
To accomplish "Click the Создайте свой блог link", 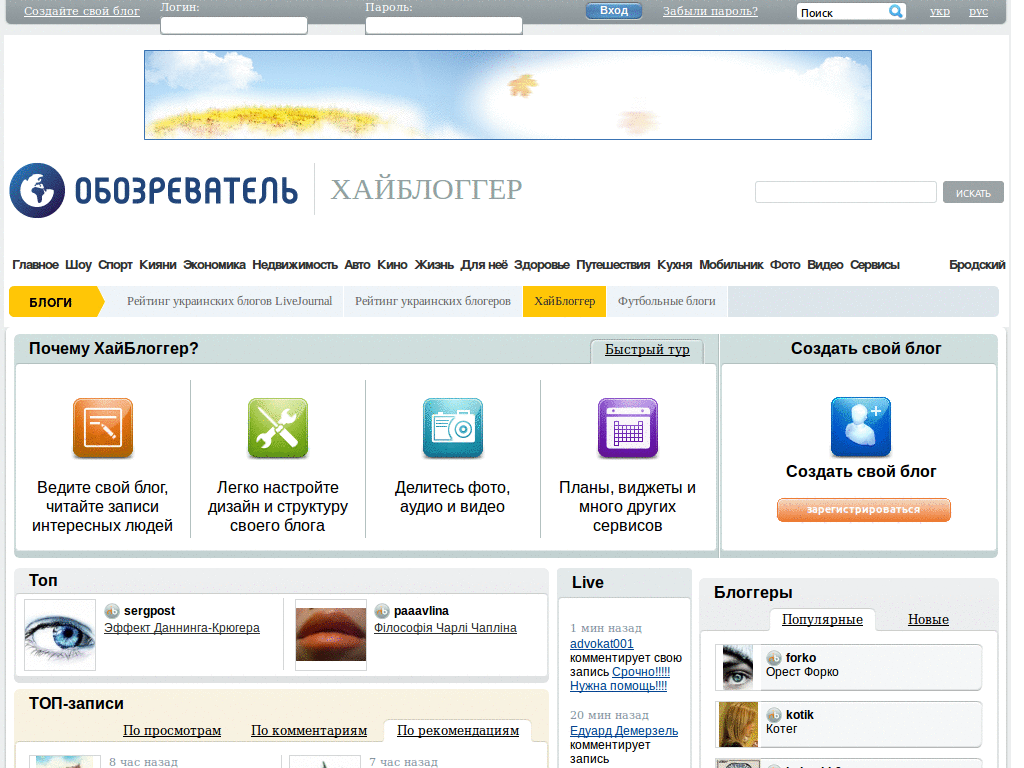I will [x=82, y=11].
